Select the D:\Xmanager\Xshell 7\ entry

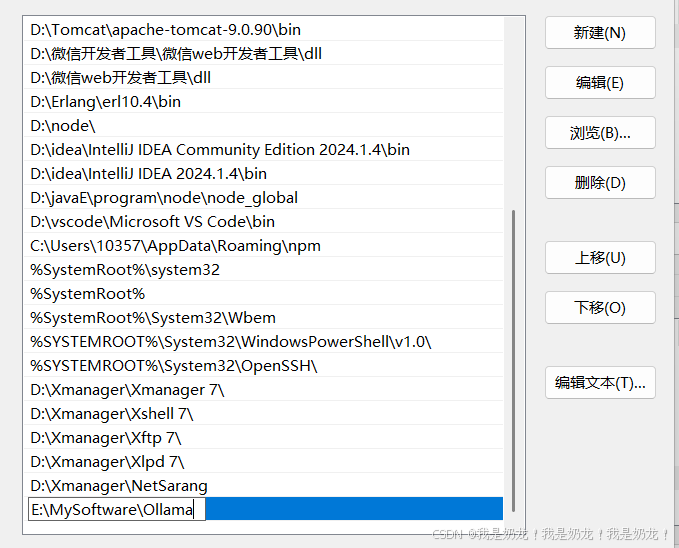[x=263, y=414]
